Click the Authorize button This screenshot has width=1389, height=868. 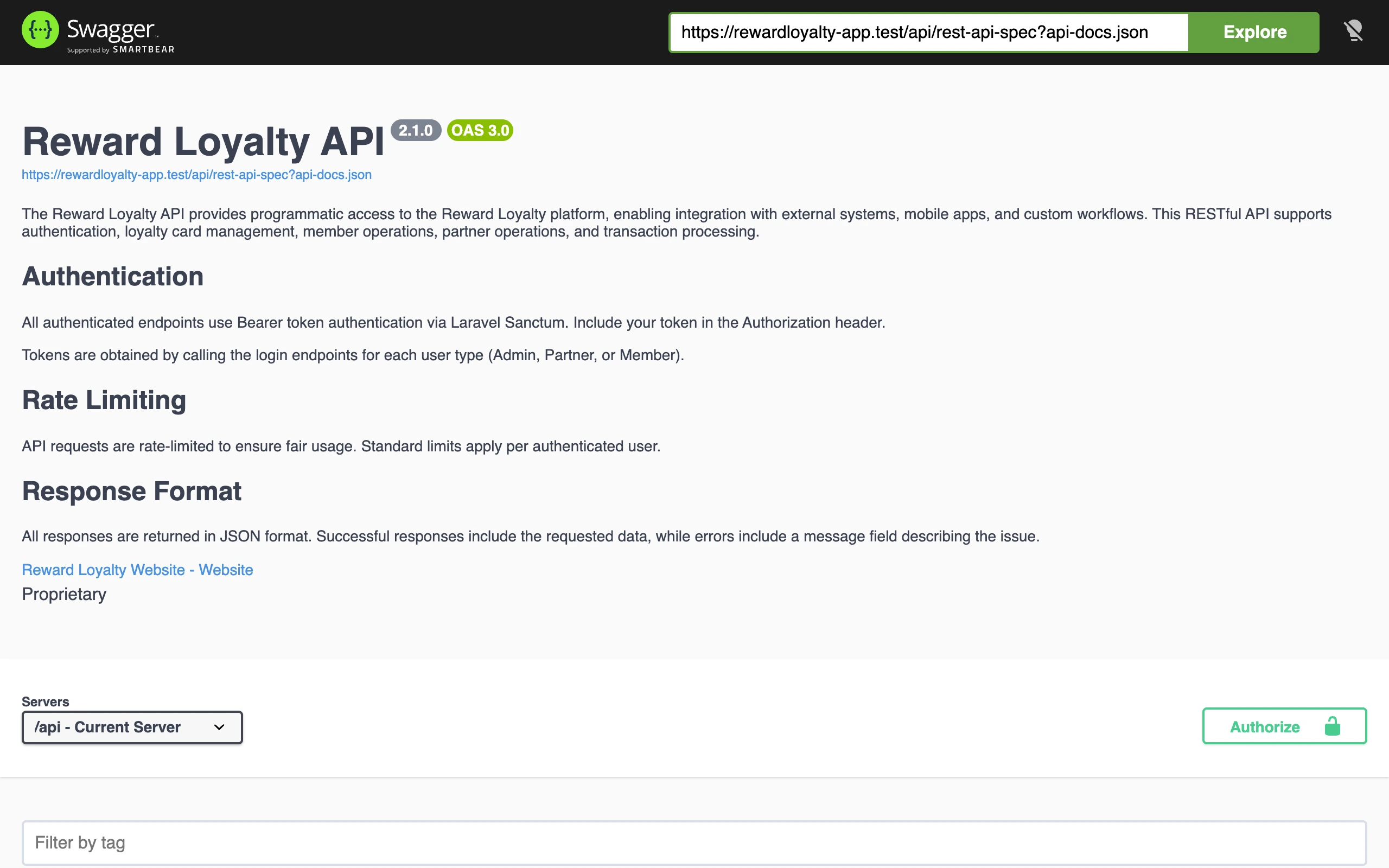(x=1284, y=726)
